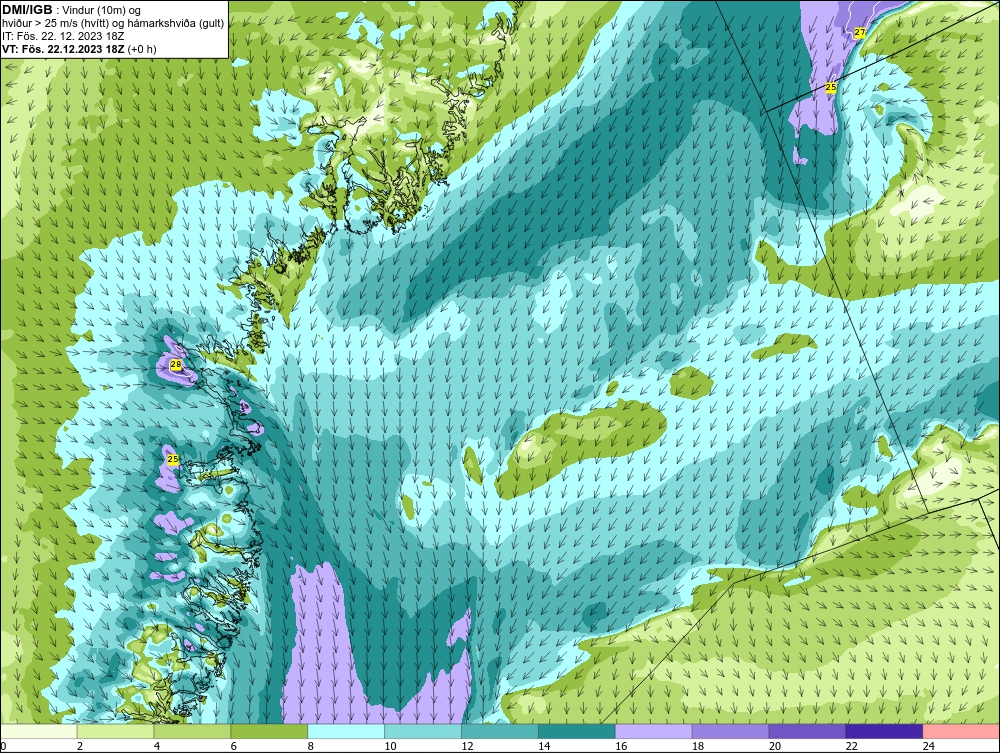The image size is (1000, 753).
Task: Click the "25" gust marker on the Greenland west coast
Action: coord(173,459)
